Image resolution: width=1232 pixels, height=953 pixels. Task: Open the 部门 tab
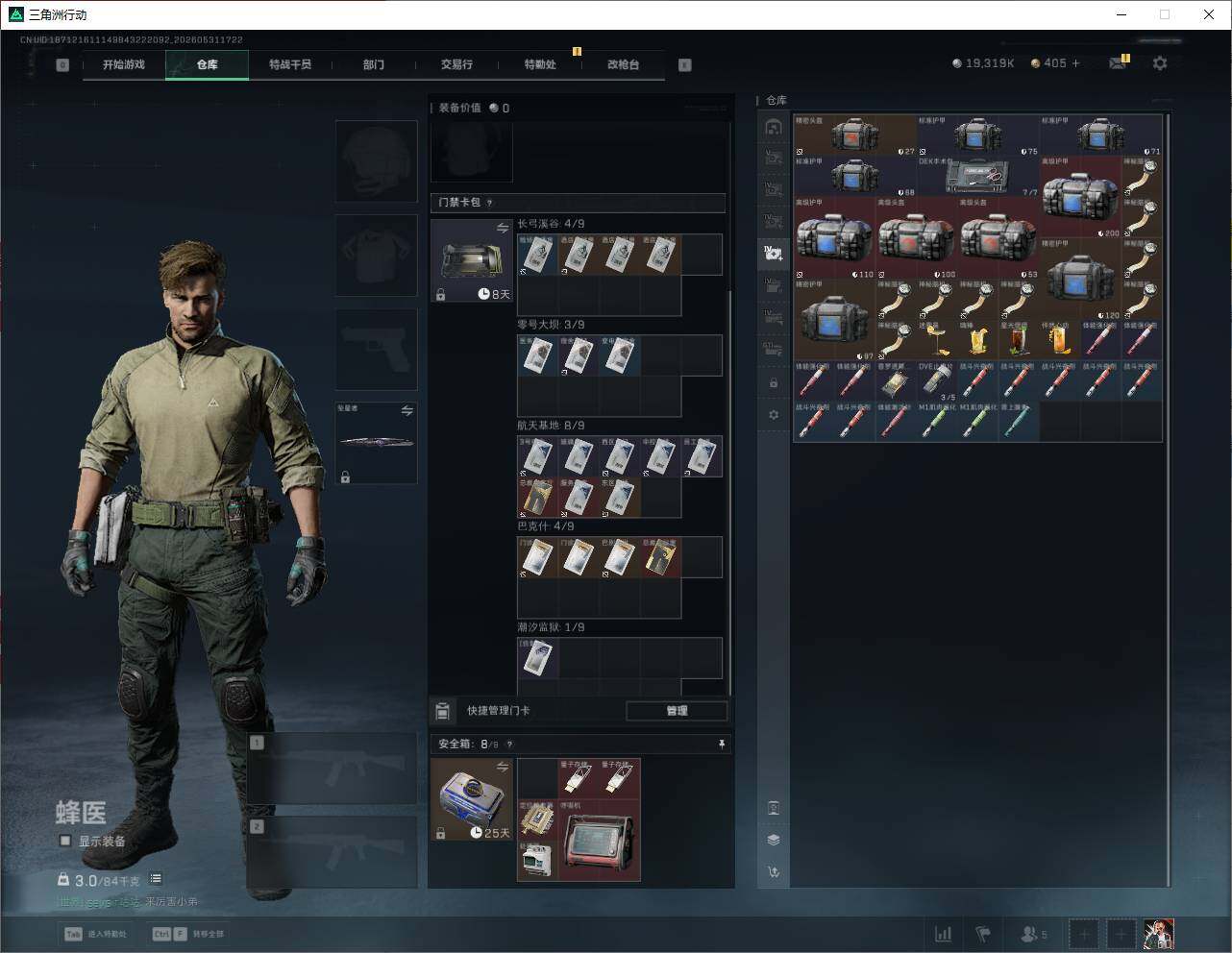[x=374, y=64]
